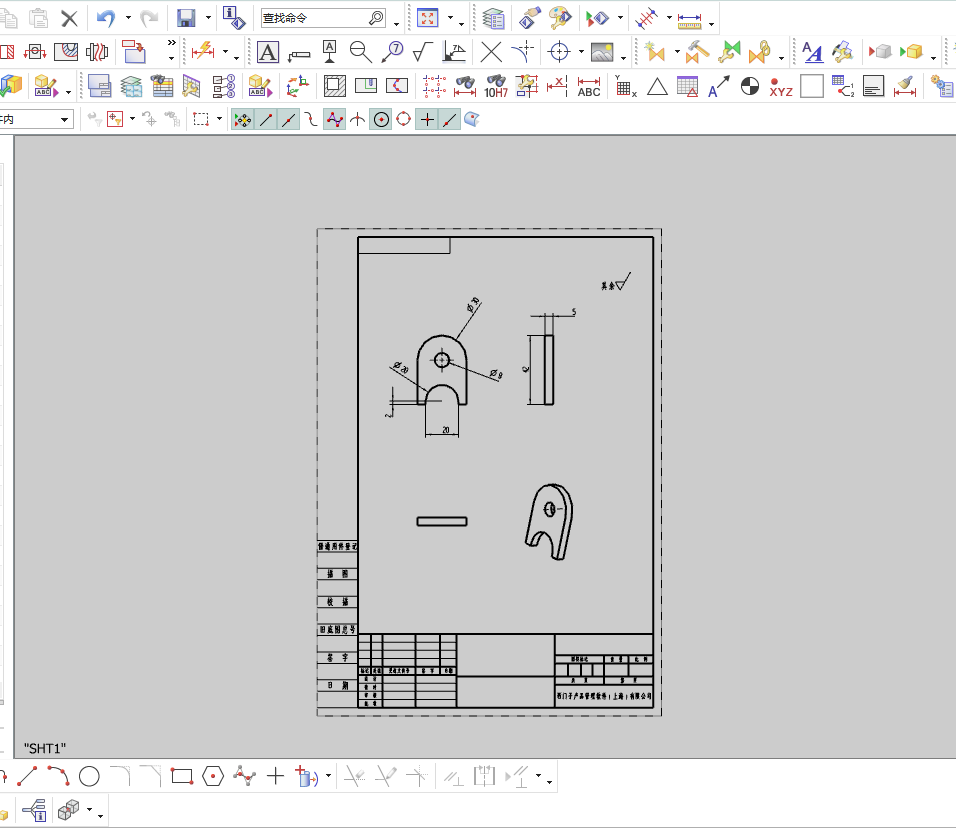The width and height of the screenshot is (956, 828).
Task: Expand hidden toolbar buttons double chevron
Action: (x=171, y=43)
